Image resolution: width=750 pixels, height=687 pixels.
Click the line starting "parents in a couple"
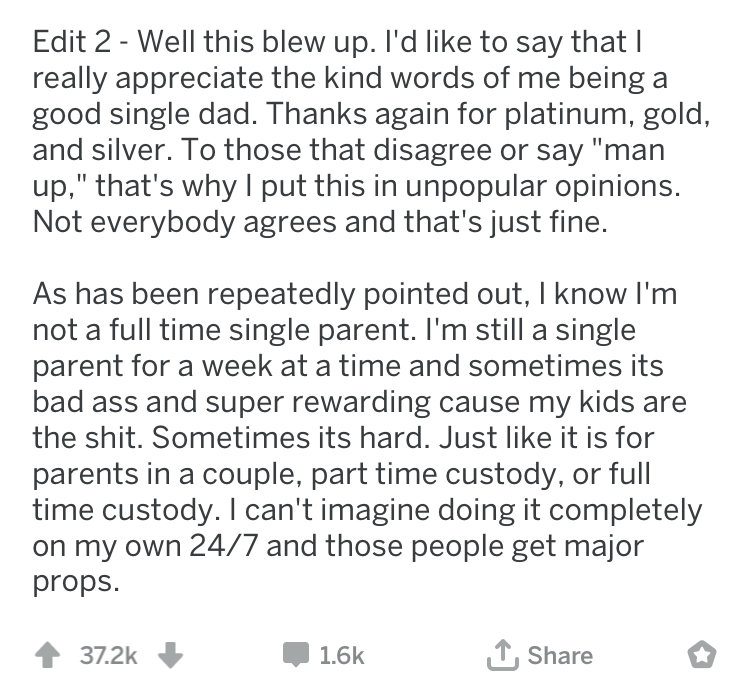tap(342, 474)
